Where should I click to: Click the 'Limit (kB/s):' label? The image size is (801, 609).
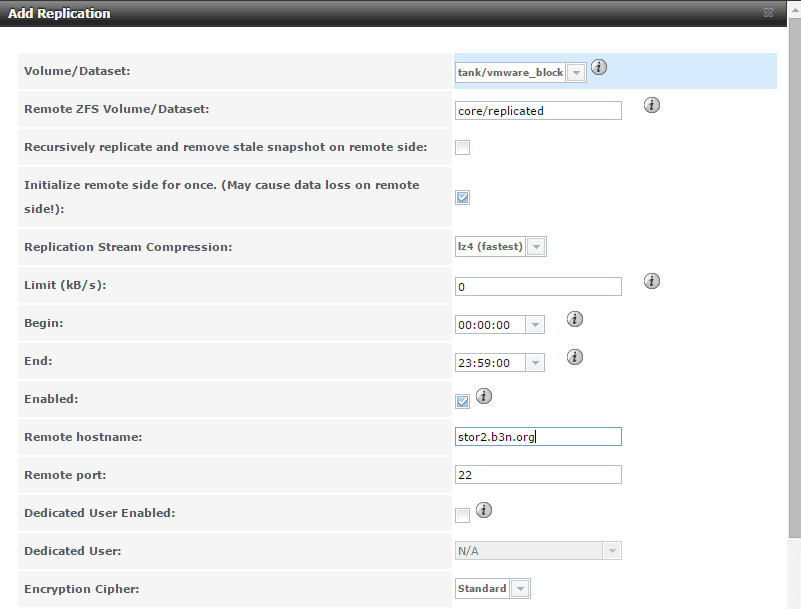(x=65, y=285)
